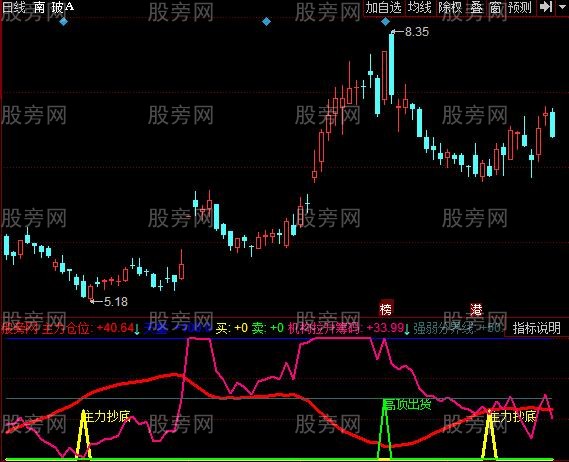
Task: Click the lowest candlestick at 5.18
Action: coord(90,293)
